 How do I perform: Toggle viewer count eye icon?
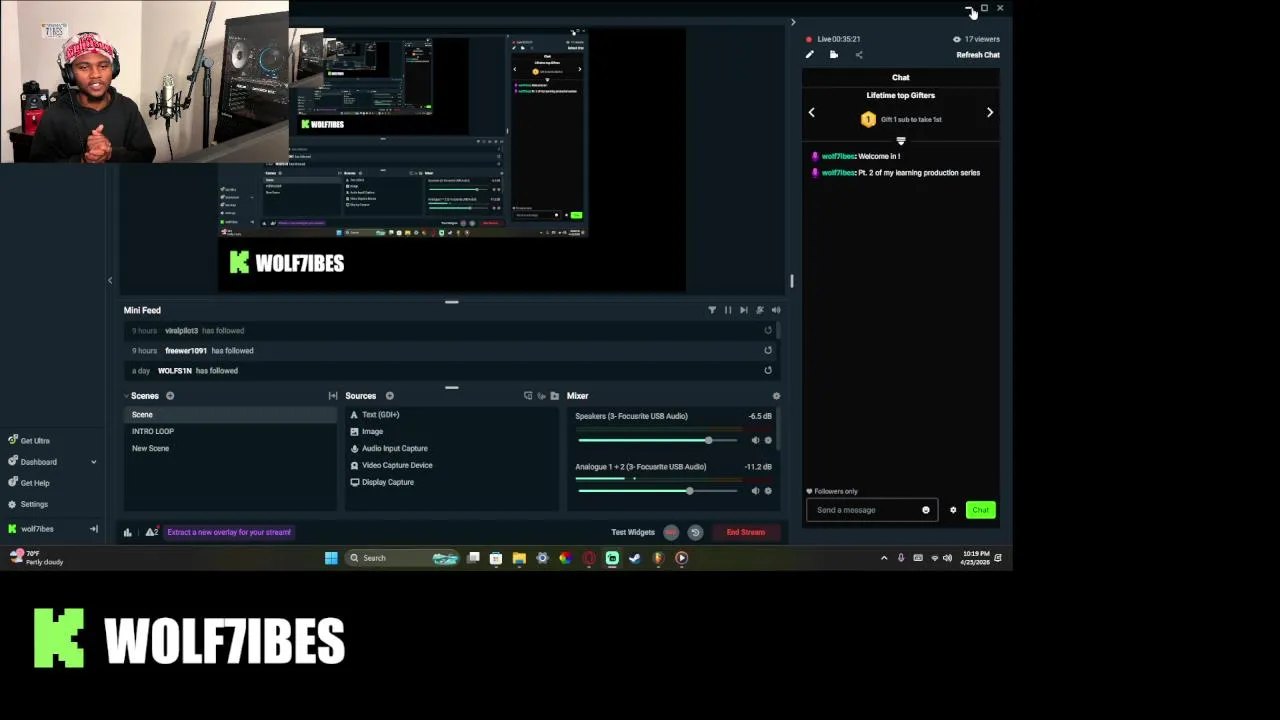[957, 39]
